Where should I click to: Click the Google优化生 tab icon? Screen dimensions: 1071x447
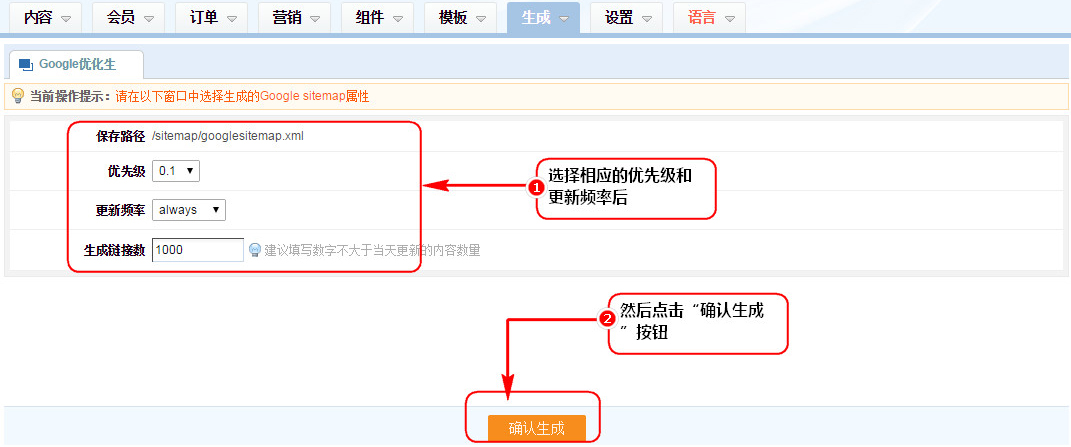[x=26, y=65]
